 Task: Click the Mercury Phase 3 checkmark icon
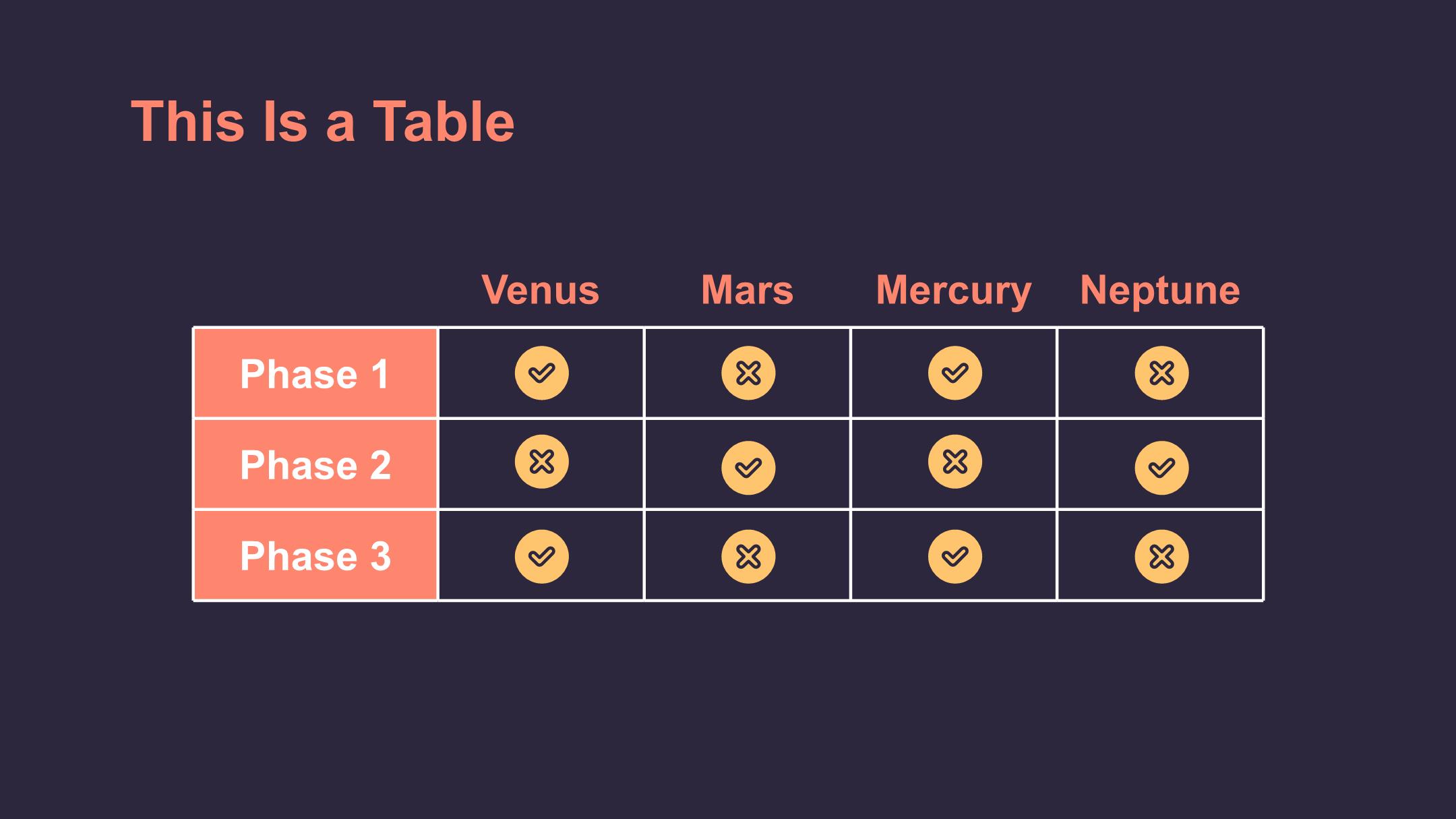point(954,556)
